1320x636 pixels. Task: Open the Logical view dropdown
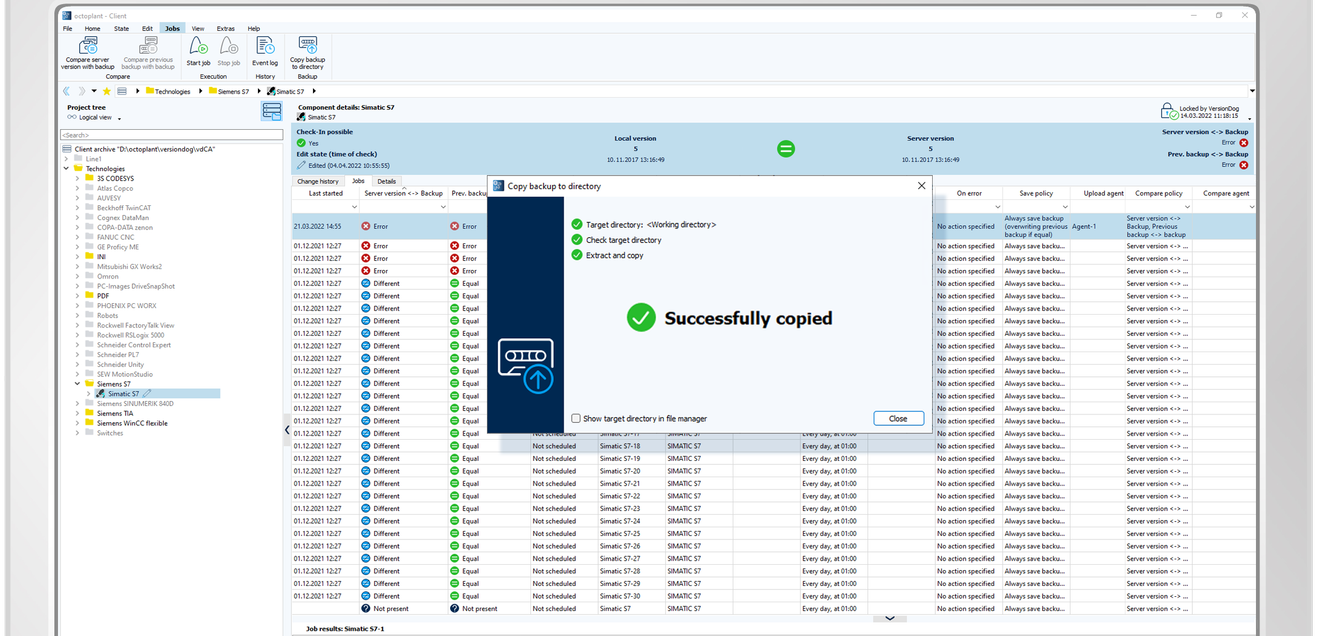pos(95,117)
